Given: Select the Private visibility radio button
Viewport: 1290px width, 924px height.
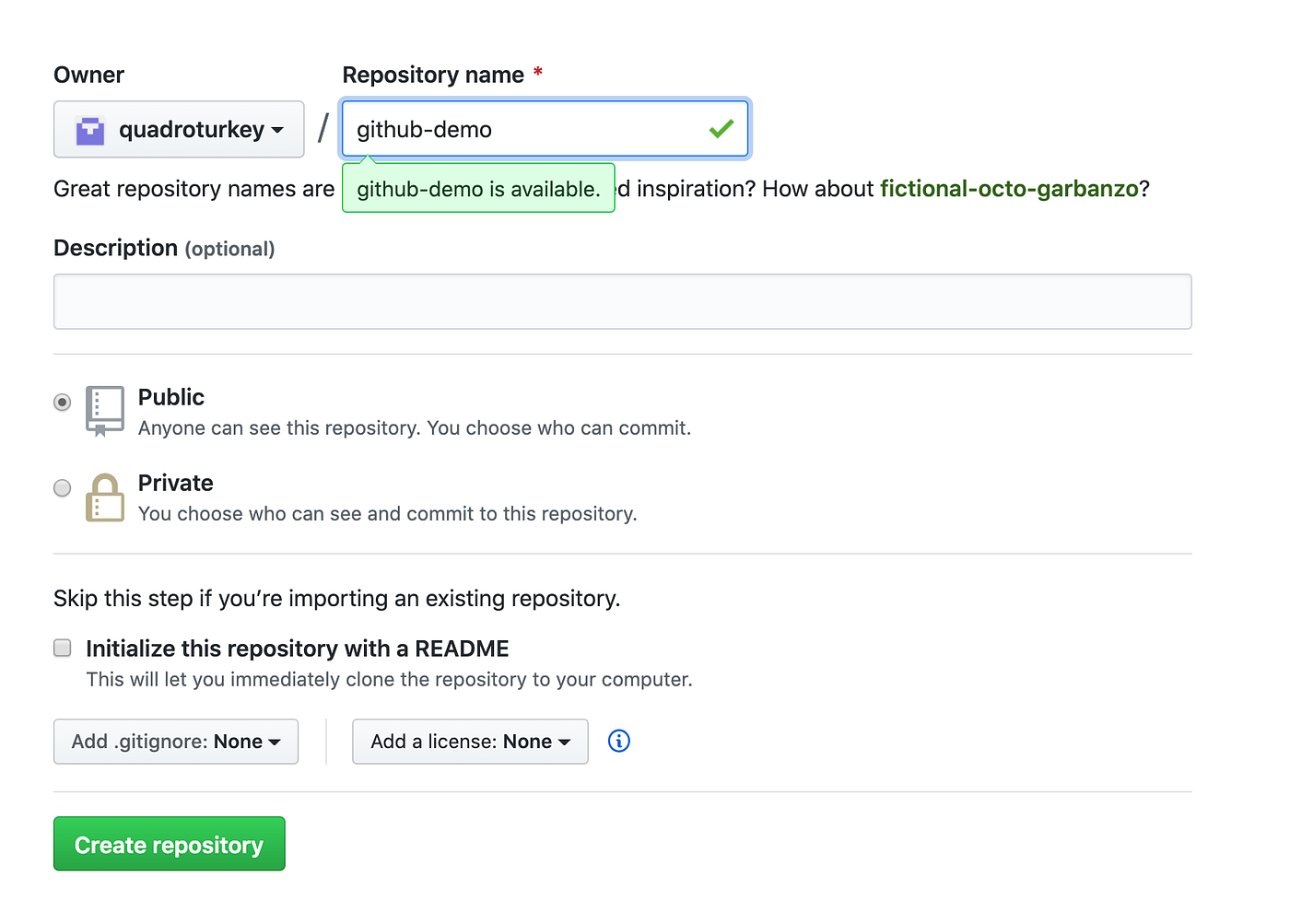Looking at the screenshot, I should point(62,487).
